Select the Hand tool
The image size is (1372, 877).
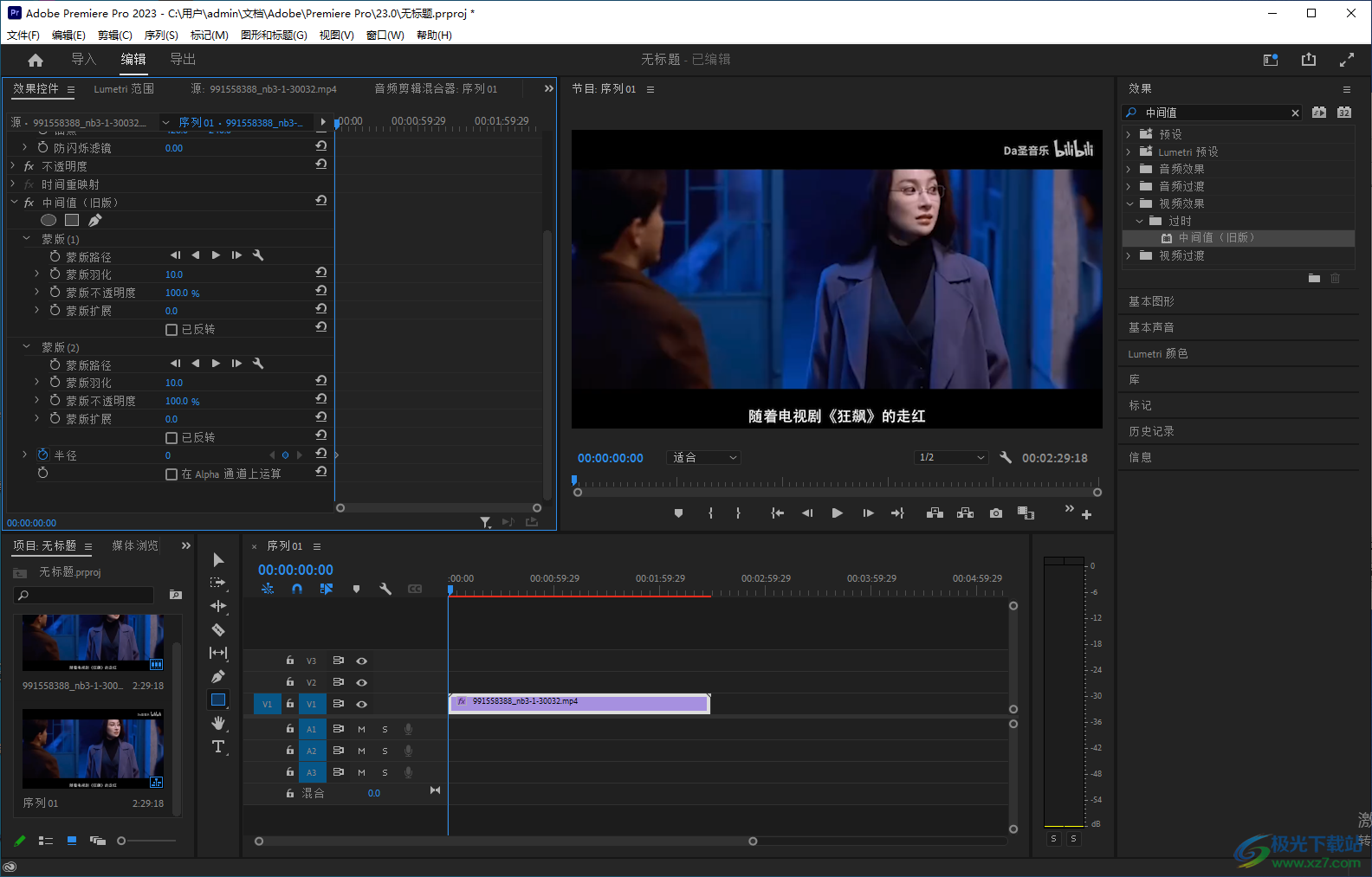218,723
